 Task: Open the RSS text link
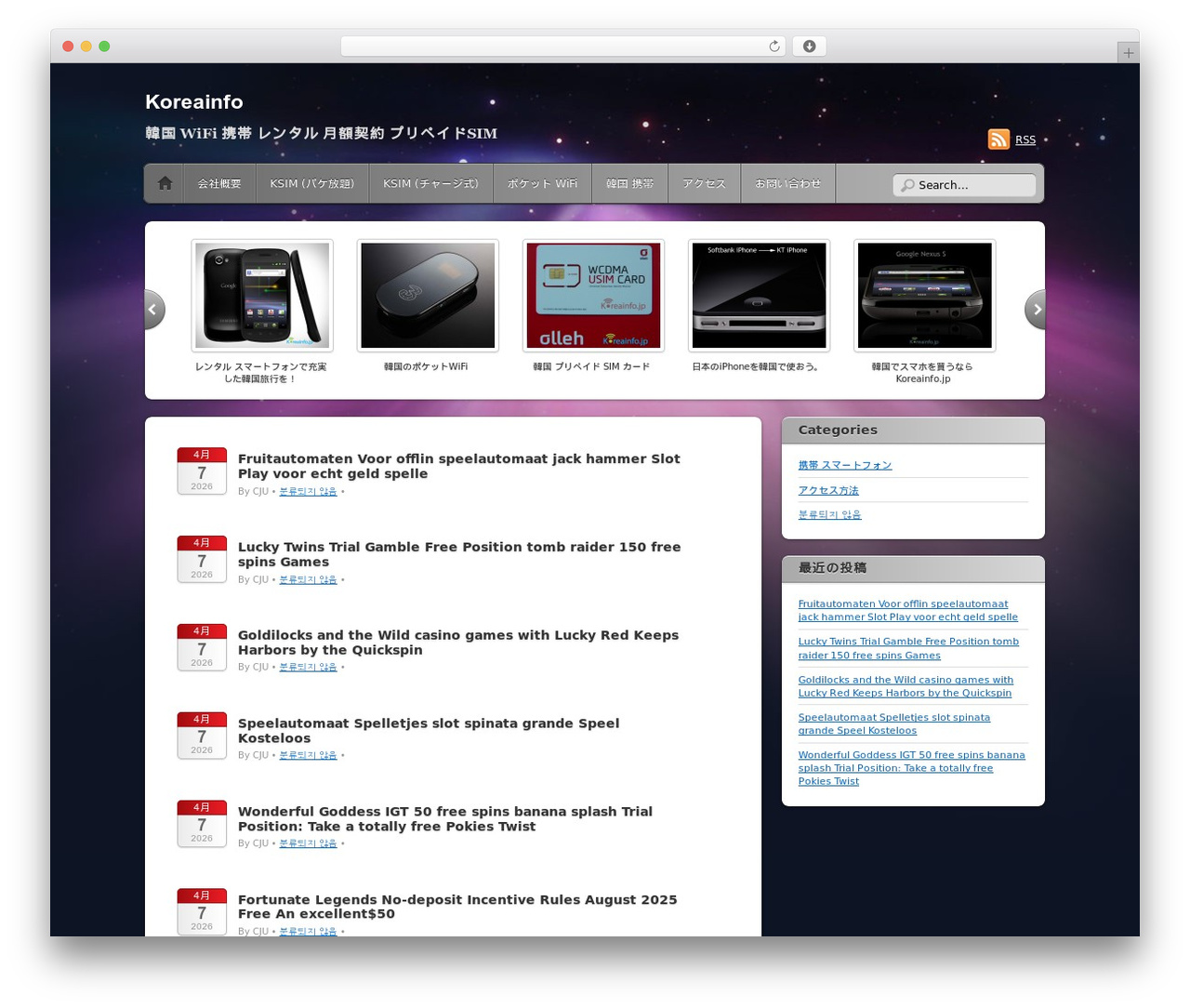point(1025,139)
